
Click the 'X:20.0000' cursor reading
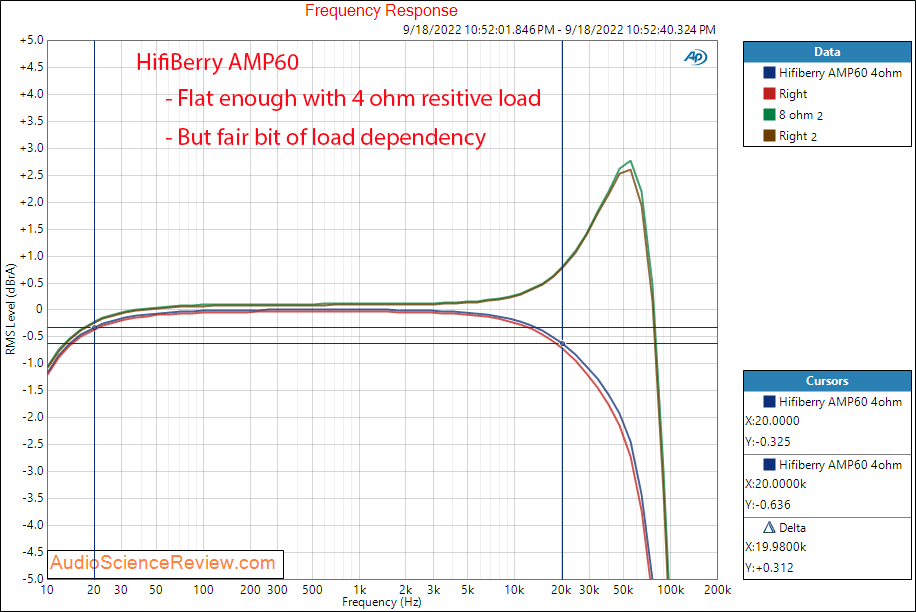pos(772,420)
